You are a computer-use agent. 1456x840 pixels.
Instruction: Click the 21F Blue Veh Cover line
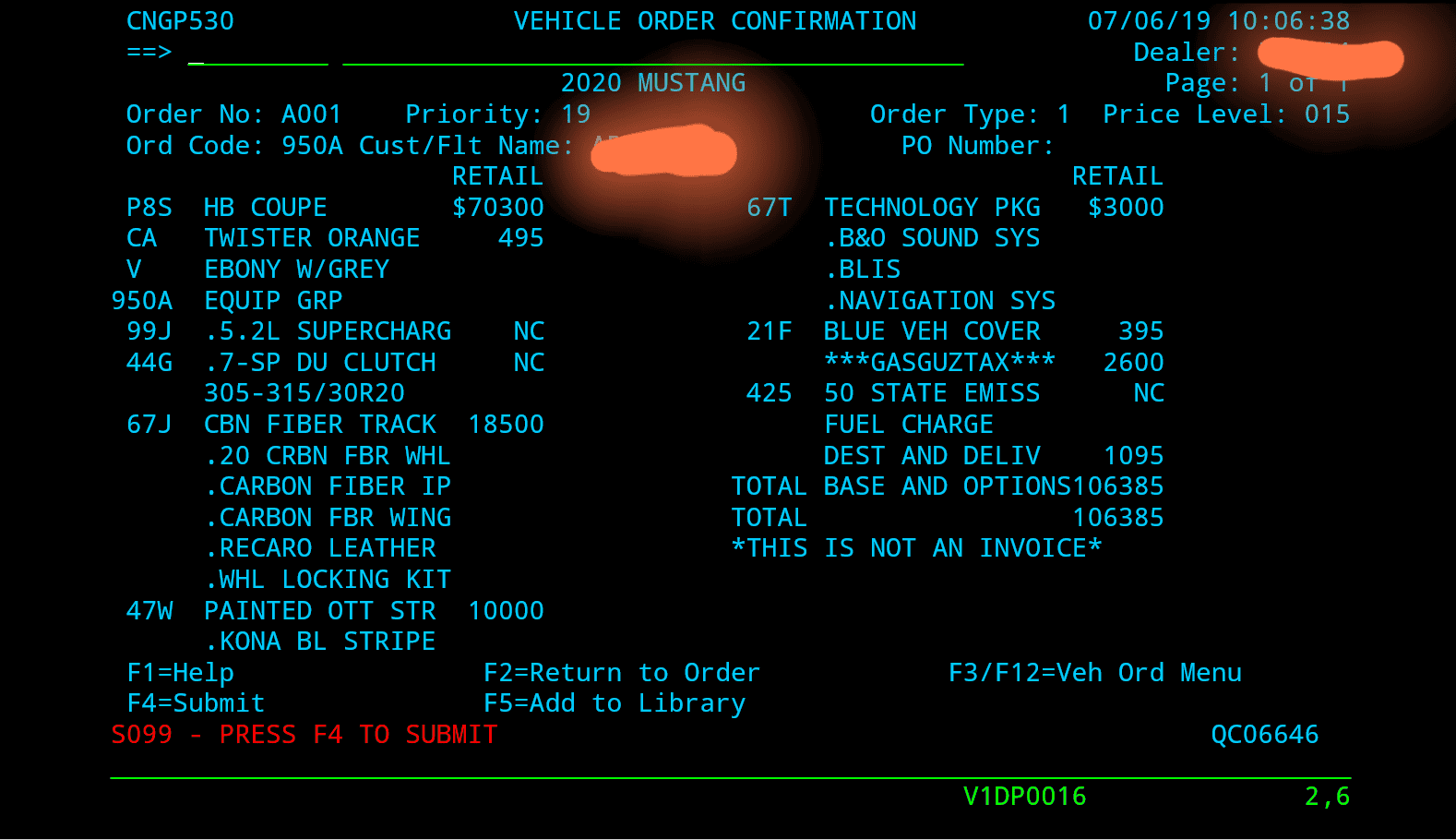[x=955, y=331]
